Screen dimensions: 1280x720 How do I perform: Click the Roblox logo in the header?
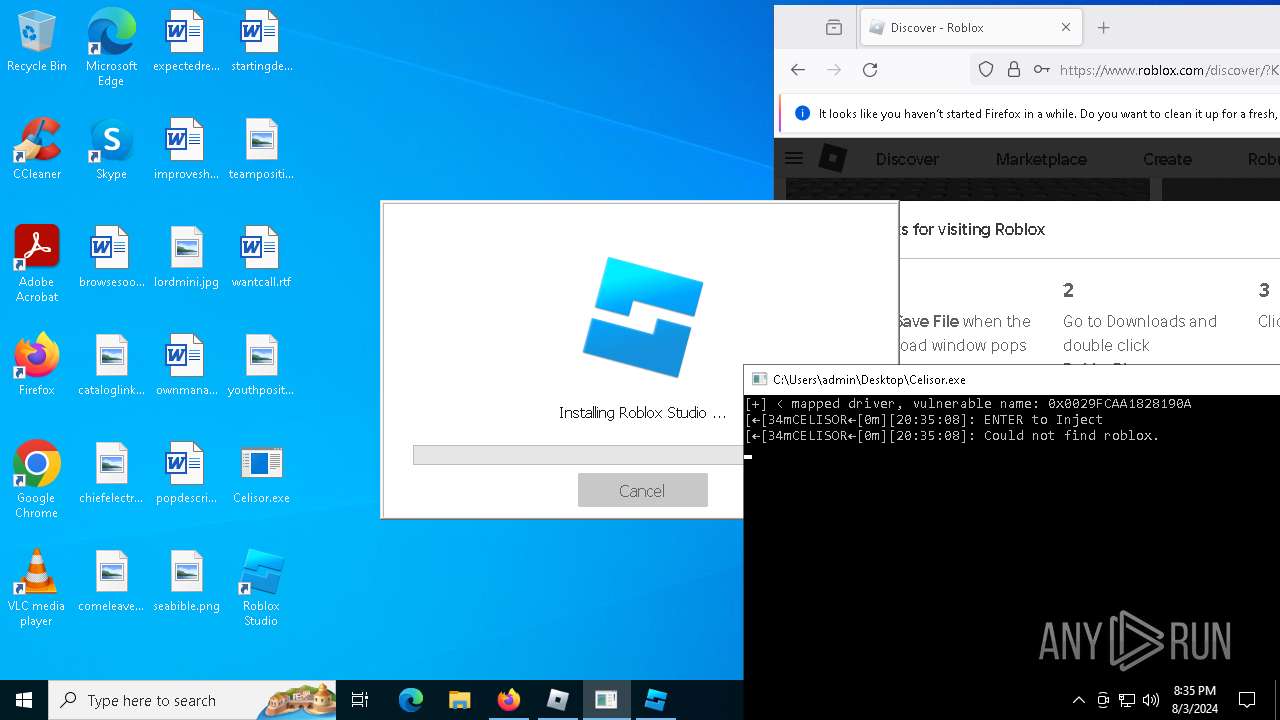pos(832,158)
